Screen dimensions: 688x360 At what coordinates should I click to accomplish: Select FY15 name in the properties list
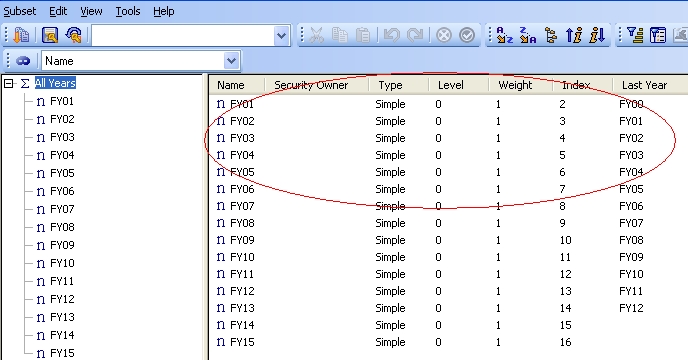(x=242, y=342)
